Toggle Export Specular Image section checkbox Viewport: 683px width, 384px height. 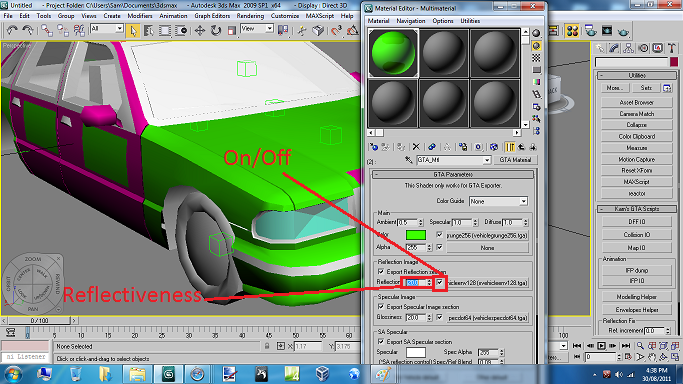[x=381, y=307]
